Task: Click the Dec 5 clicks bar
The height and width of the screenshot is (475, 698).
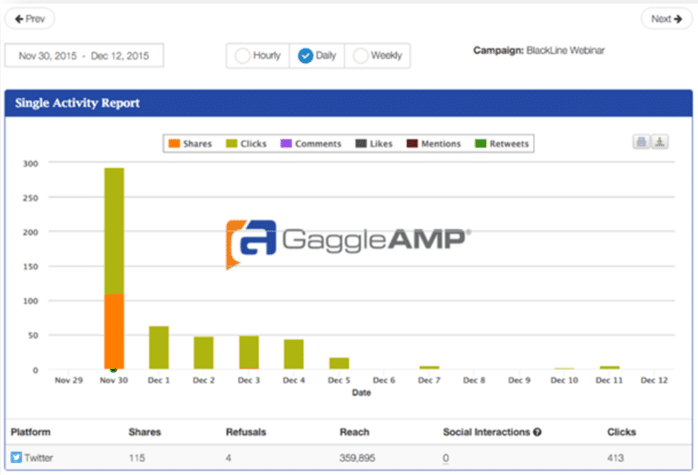Action: tap(339, 363)
